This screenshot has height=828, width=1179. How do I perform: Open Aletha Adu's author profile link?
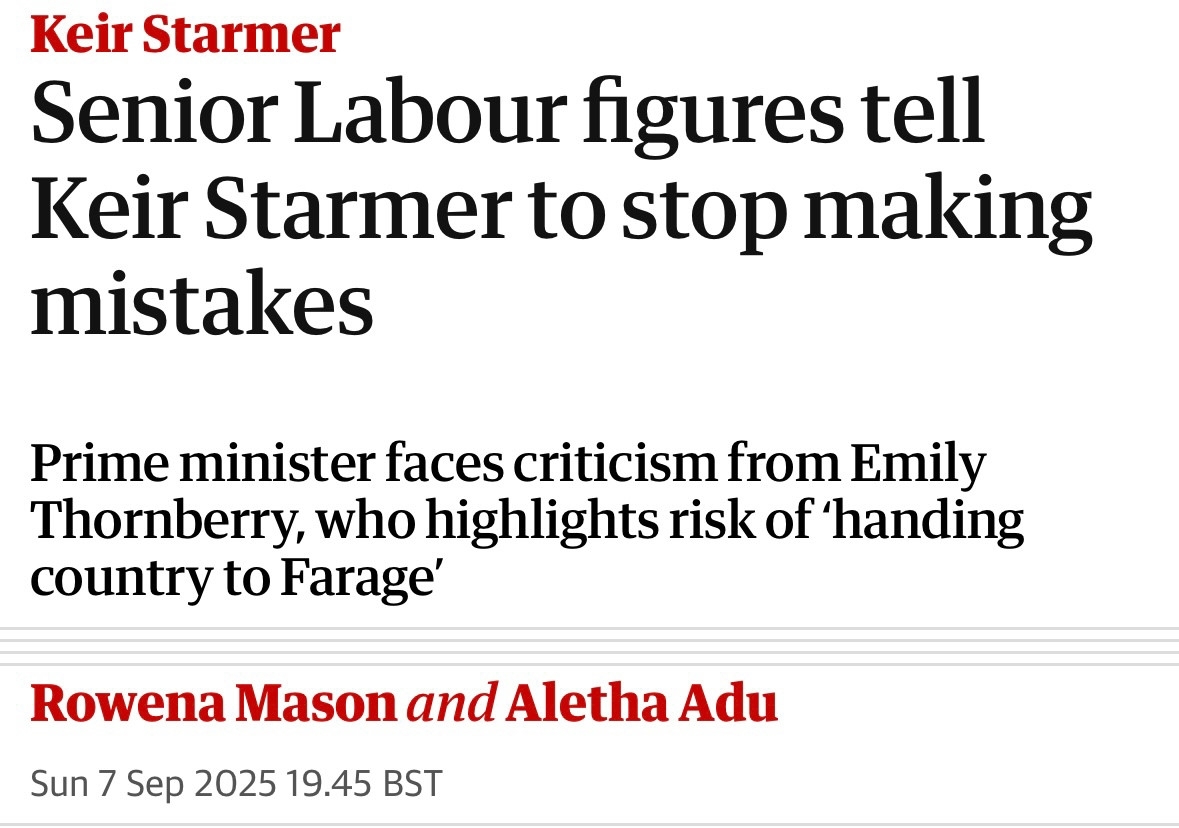(x=642, y=705)
